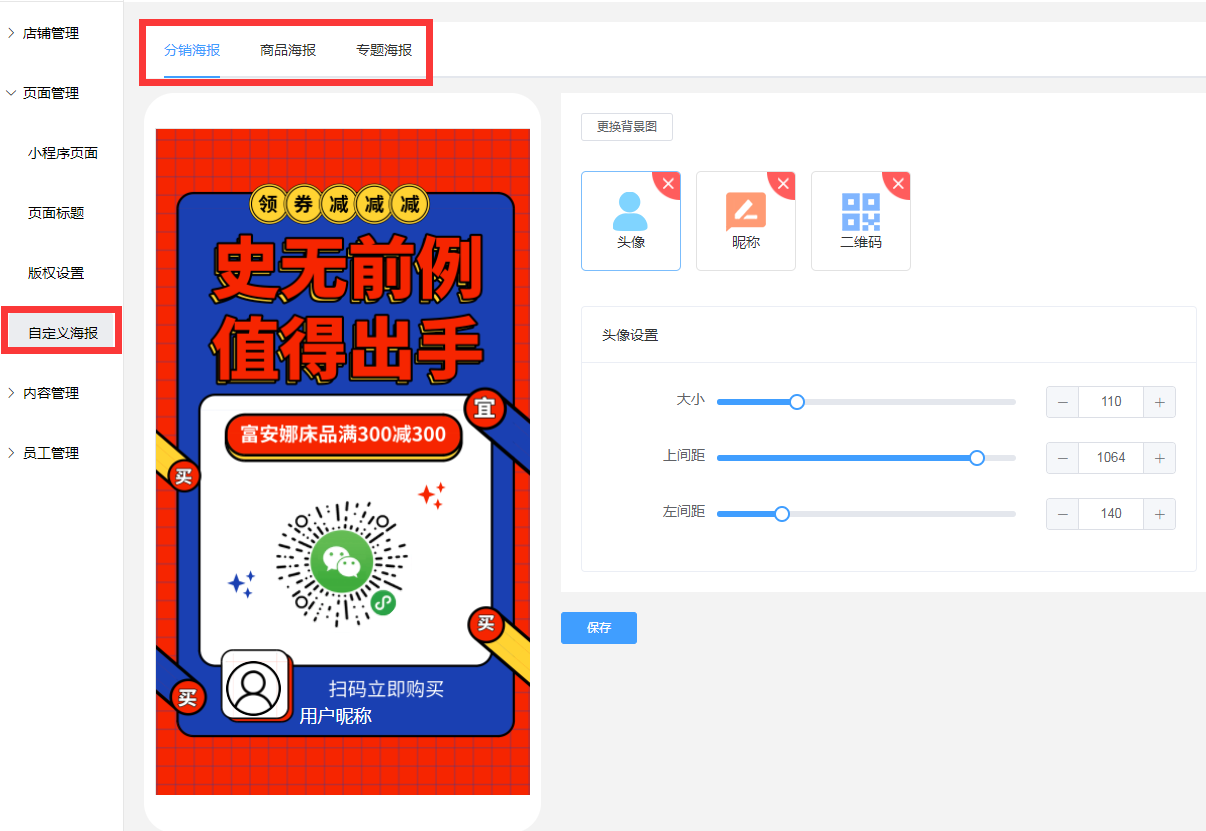This screenshot has height=831, width=1206.
Task: Select the 二维码 QR code element card
Action: [x=861, y=221]
